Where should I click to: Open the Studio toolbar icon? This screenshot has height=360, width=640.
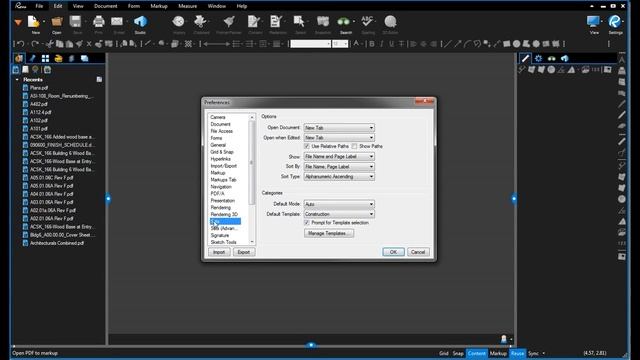click(140, 22)
